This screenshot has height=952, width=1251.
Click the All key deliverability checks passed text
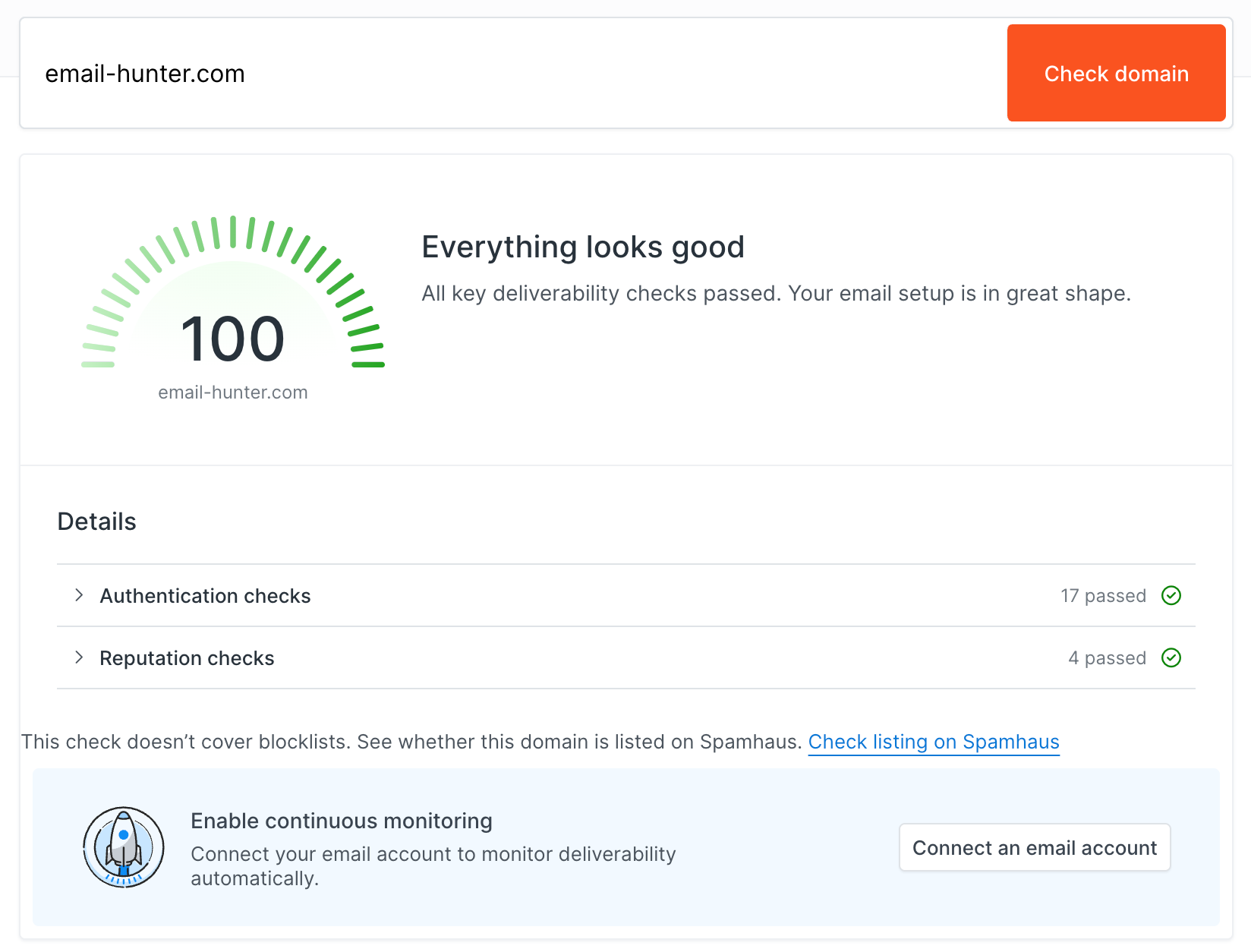pos(776,294)
